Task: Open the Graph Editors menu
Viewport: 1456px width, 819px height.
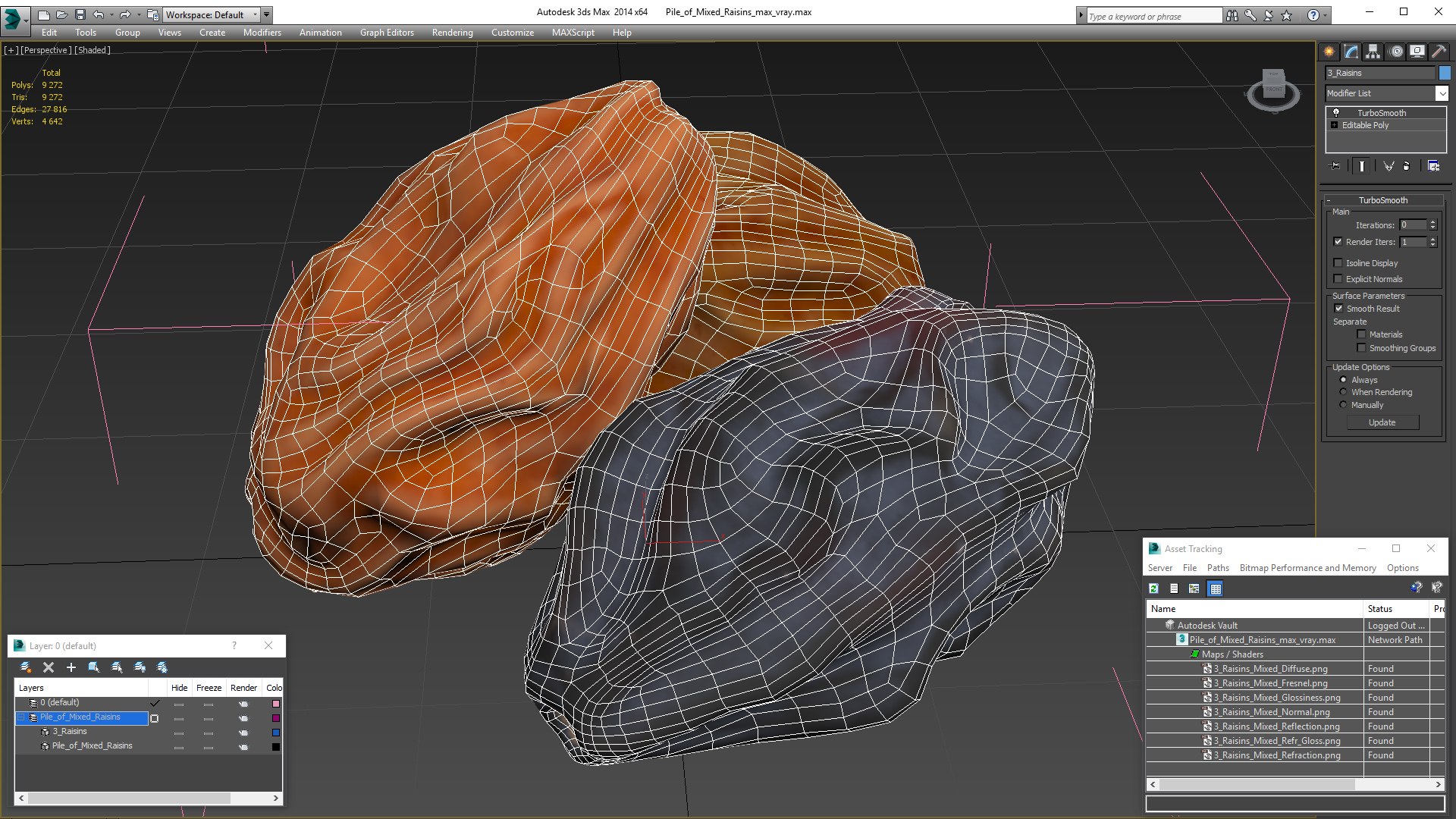Action: click(387, 33)
